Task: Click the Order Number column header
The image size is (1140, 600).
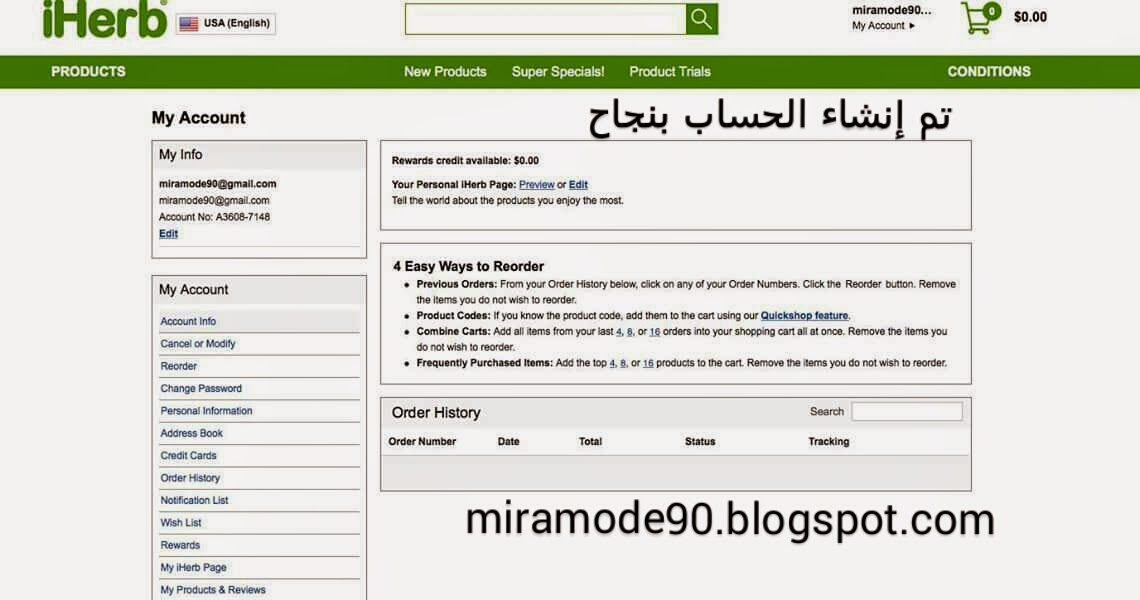Action: point(422,441)
